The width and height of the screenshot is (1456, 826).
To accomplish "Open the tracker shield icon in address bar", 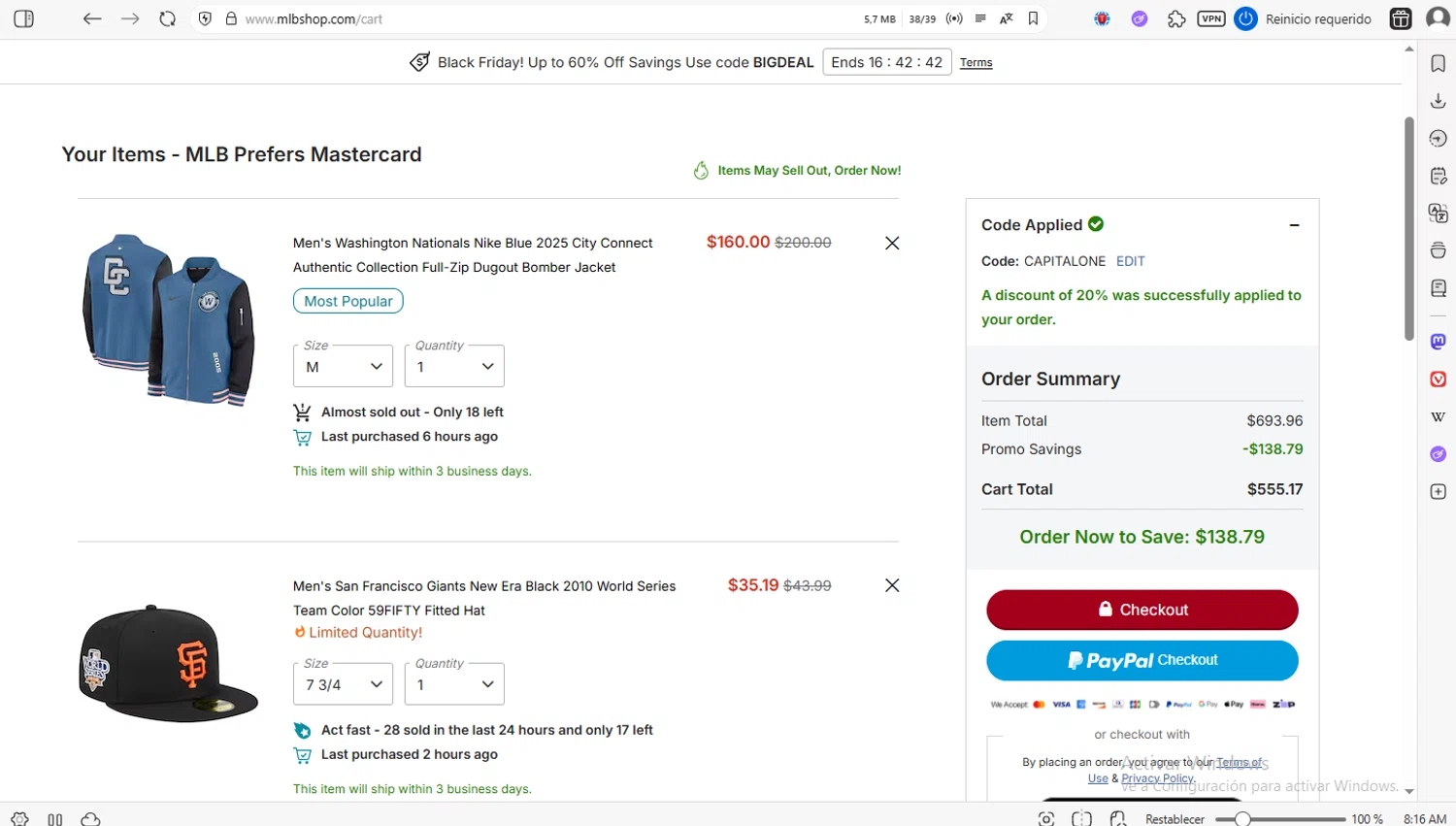I will point(205,18).
